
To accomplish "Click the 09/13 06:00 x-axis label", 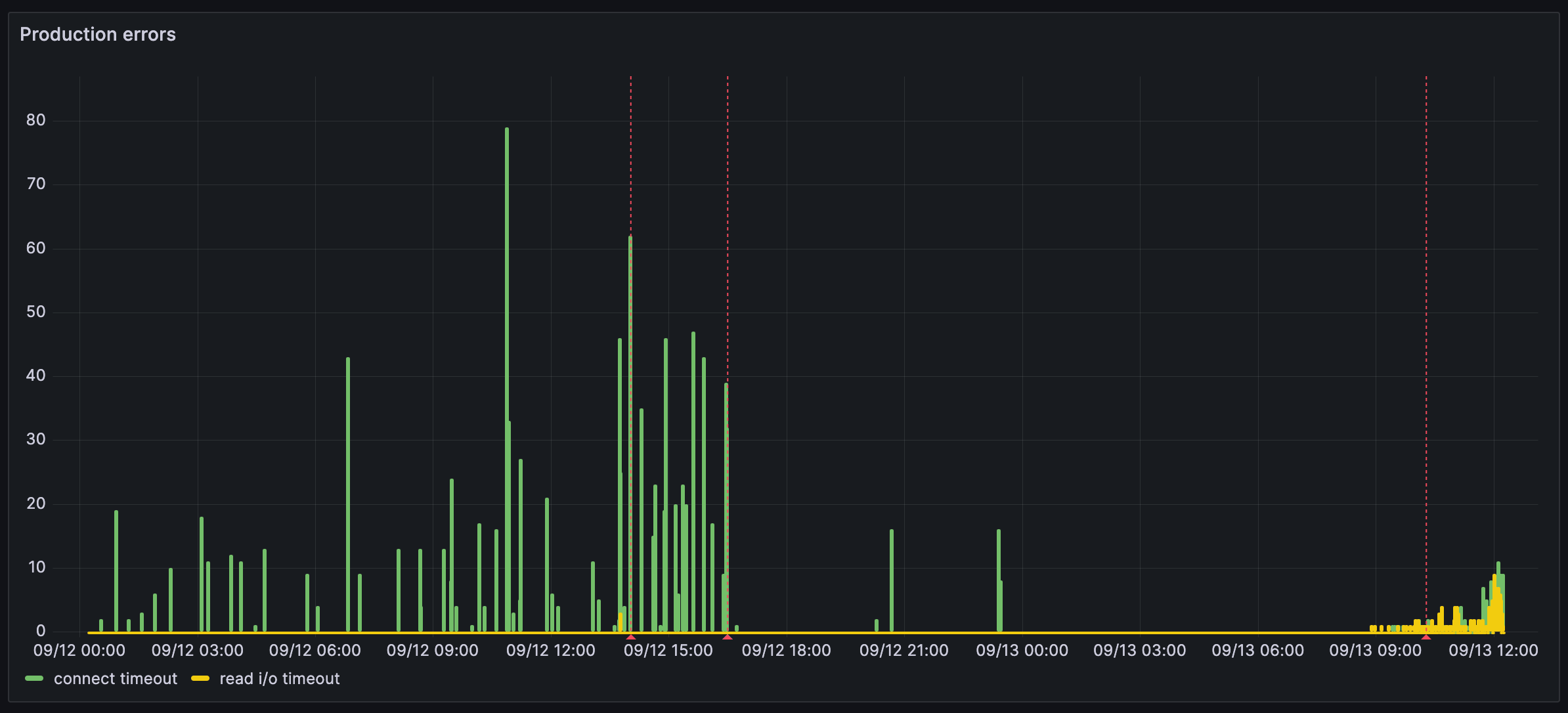I will [1258, 651].
